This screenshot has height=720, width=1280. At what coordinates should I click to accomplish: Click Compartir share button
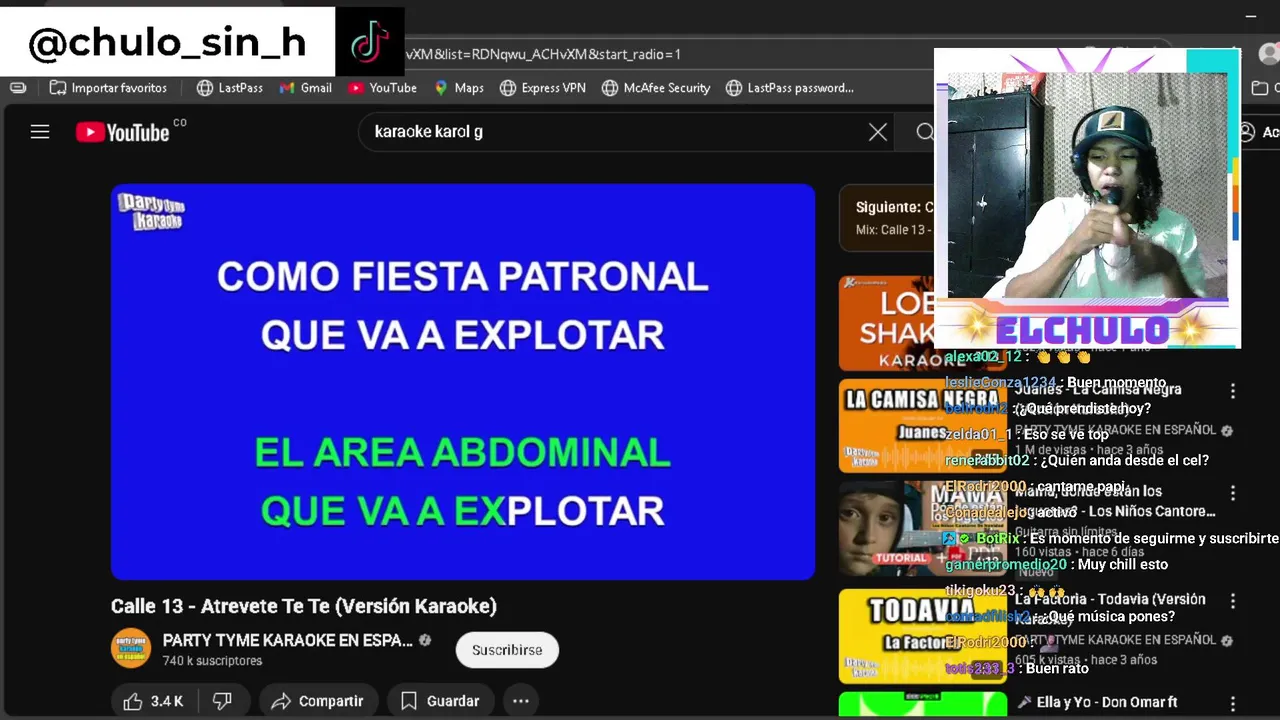318,701
